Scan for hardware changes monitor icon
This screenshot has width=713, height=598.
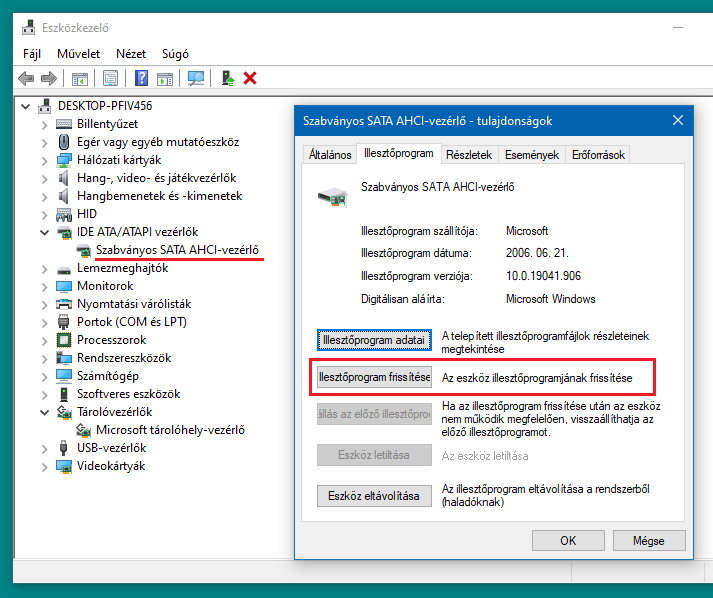(196, 79)
